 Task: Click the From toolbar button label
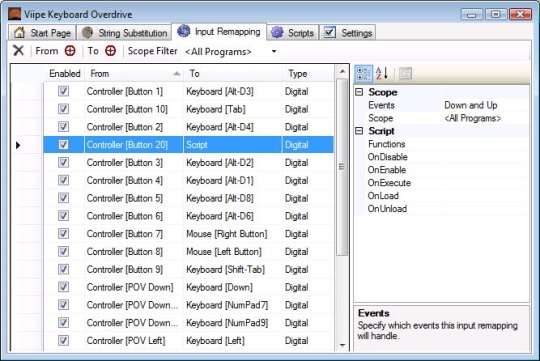[x=47, y=51]
